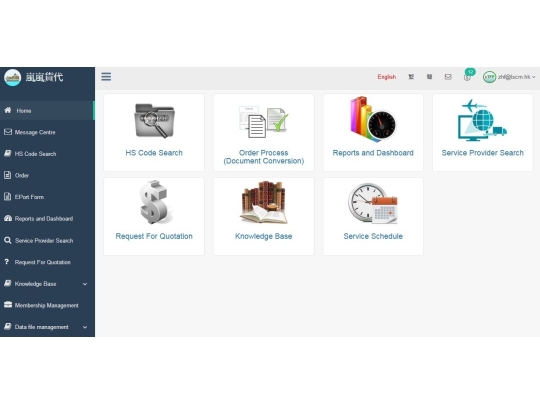Click the company logo in sidebar header
The height and width of the screenshot is (405, 540).
(13, 77)
